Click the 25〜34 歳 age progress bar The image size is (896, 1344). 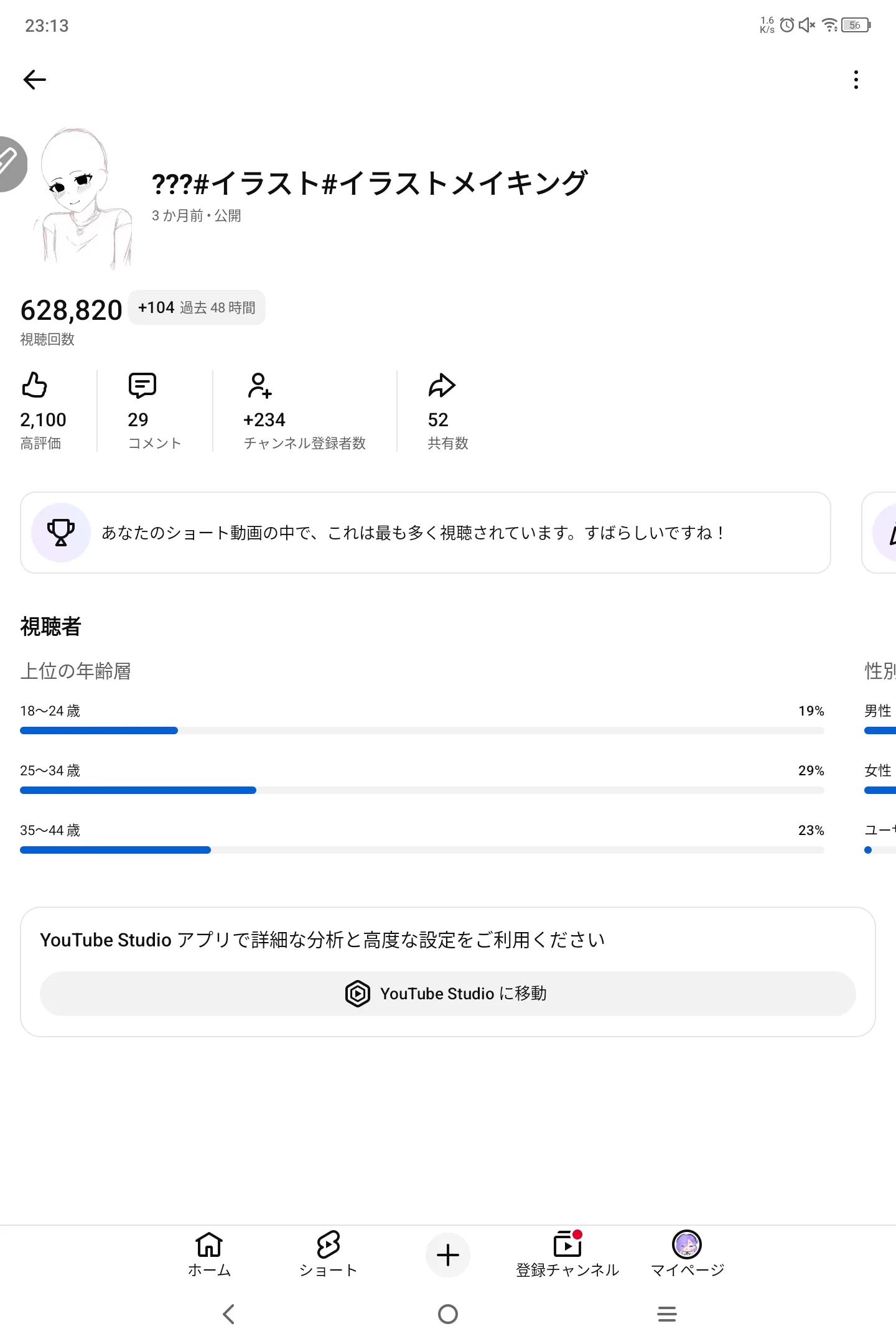[x=422, y=790]
